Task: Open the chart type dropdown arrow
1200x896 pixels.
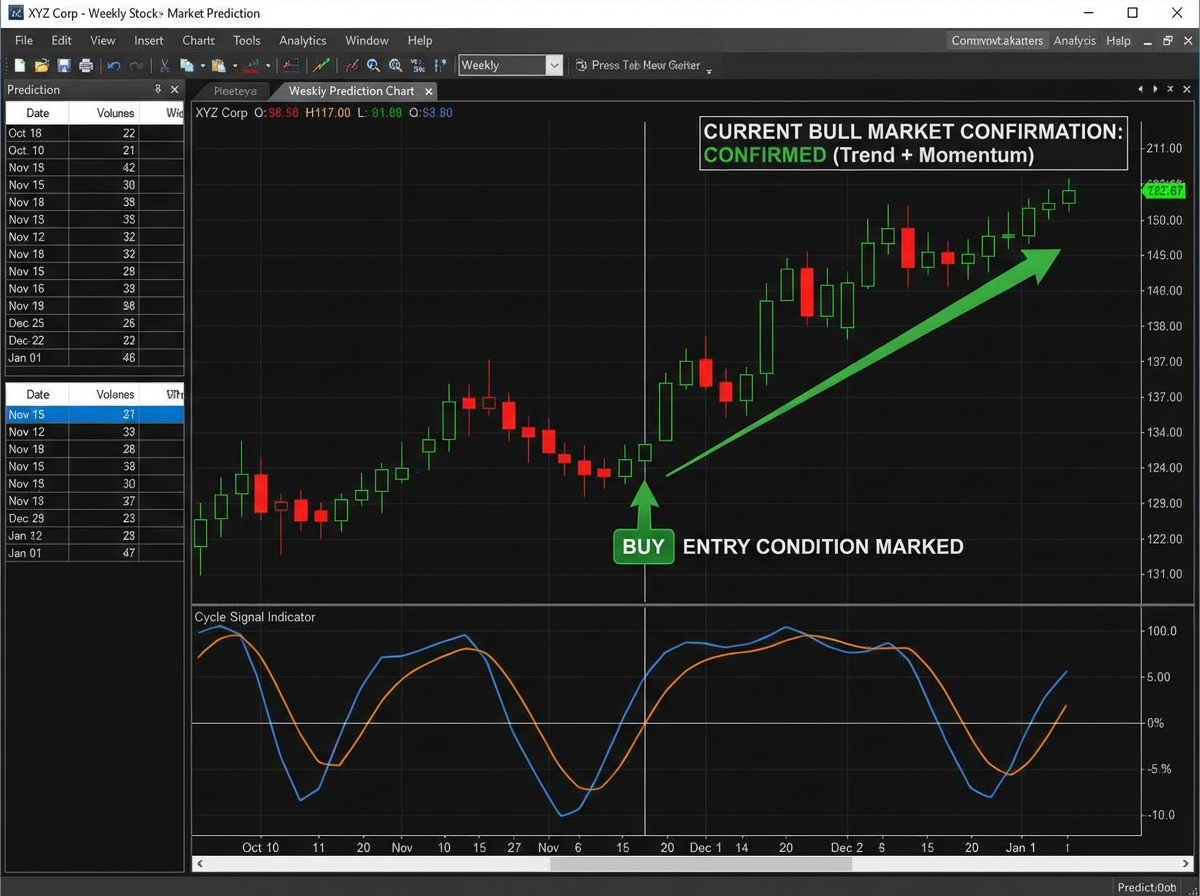Action: pos(266,65)
